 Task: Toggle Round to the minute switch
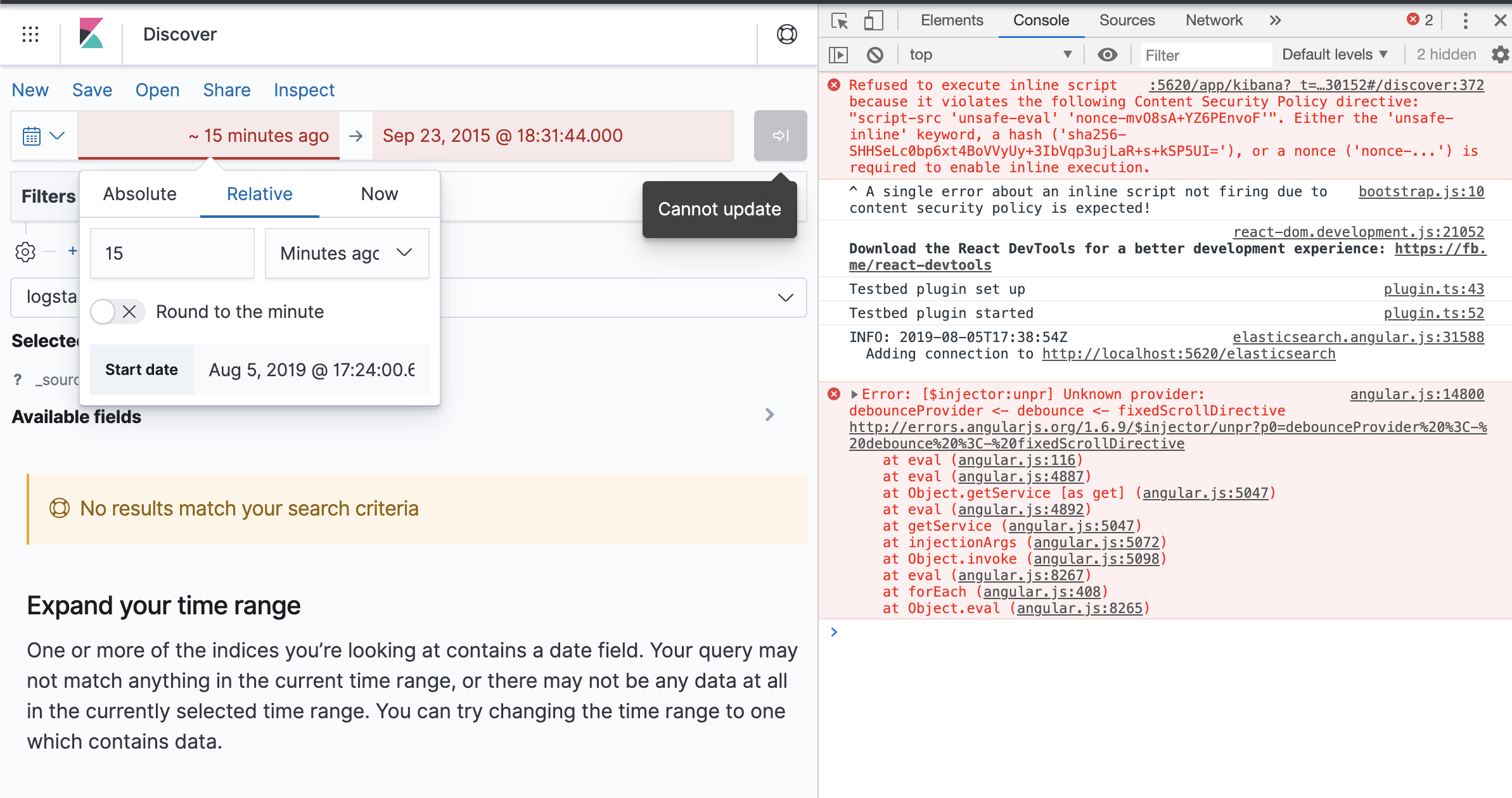pos(117,312)
